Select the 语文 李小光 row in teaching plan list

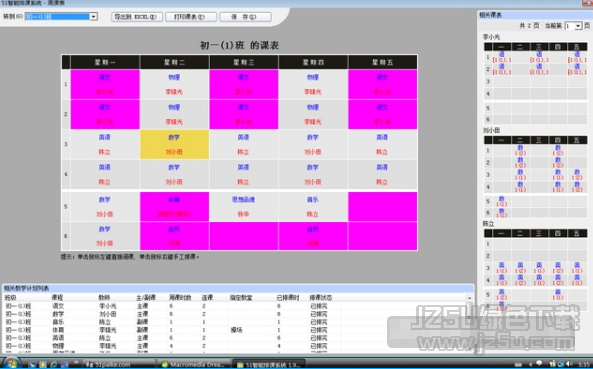(234, 306)
